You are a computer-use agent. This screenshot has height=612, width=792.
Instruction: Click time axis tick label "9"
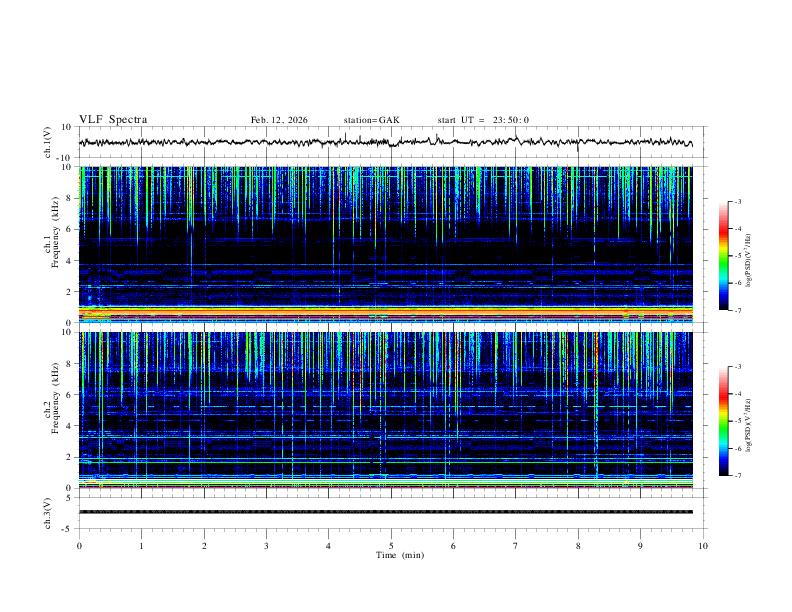640,546
